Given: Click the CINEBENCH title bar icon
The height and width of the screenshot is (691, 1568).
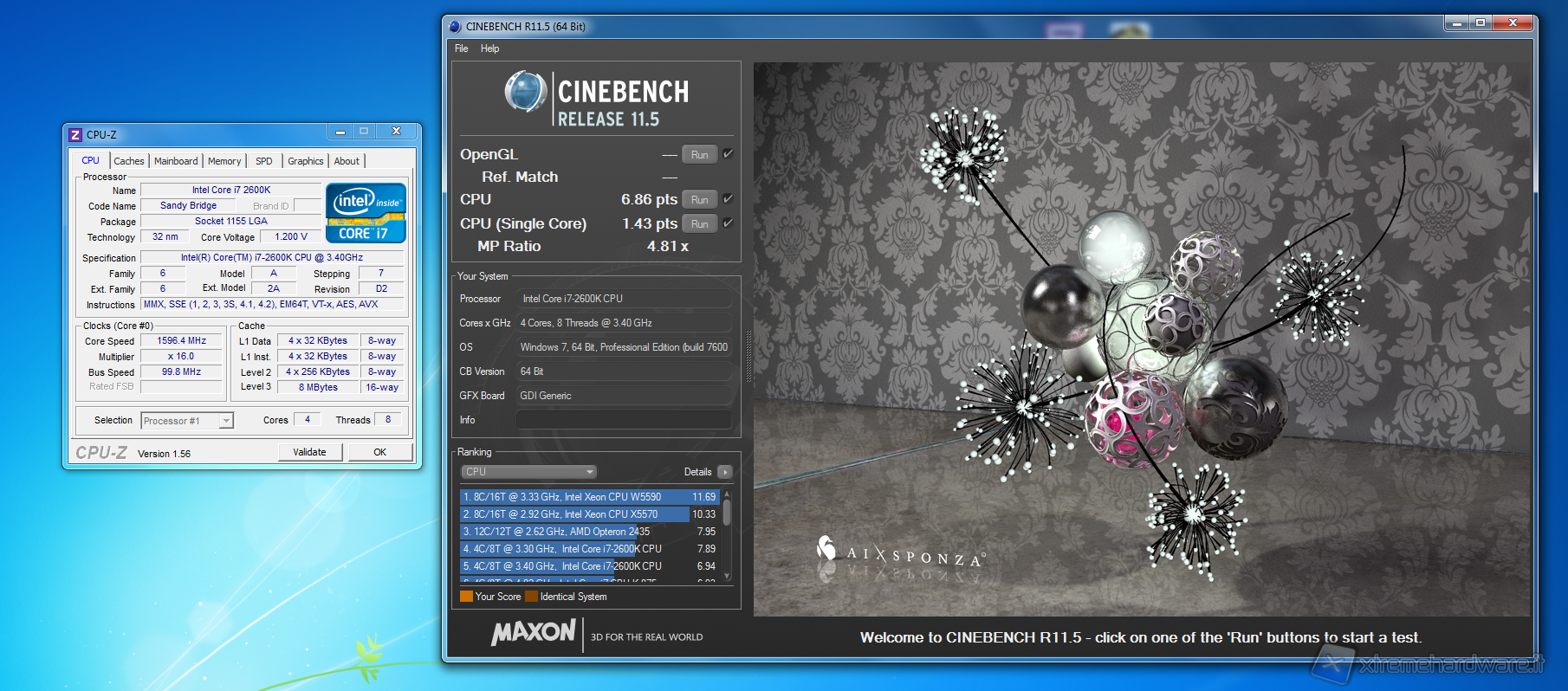Looking at the screenshot, I should pyautogui.click(x=456, y=27).
